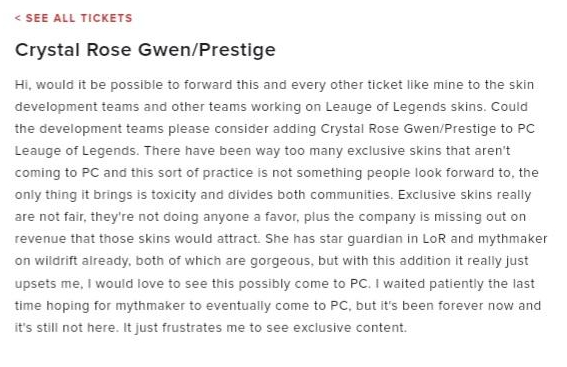Click the word 'gorgeous' in the ticket body
The image size is (567, 367).
point(281,261)
